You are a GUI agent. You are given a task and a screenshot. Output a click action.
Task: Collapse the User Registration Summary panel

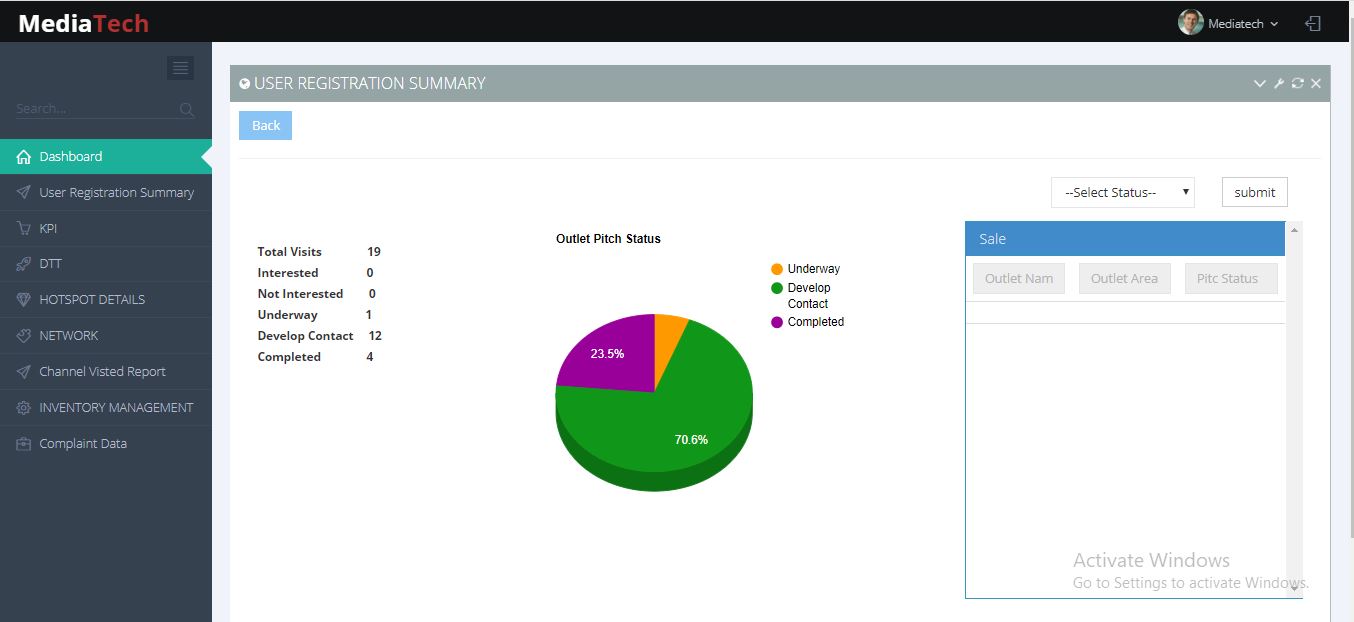[1259, 83]
